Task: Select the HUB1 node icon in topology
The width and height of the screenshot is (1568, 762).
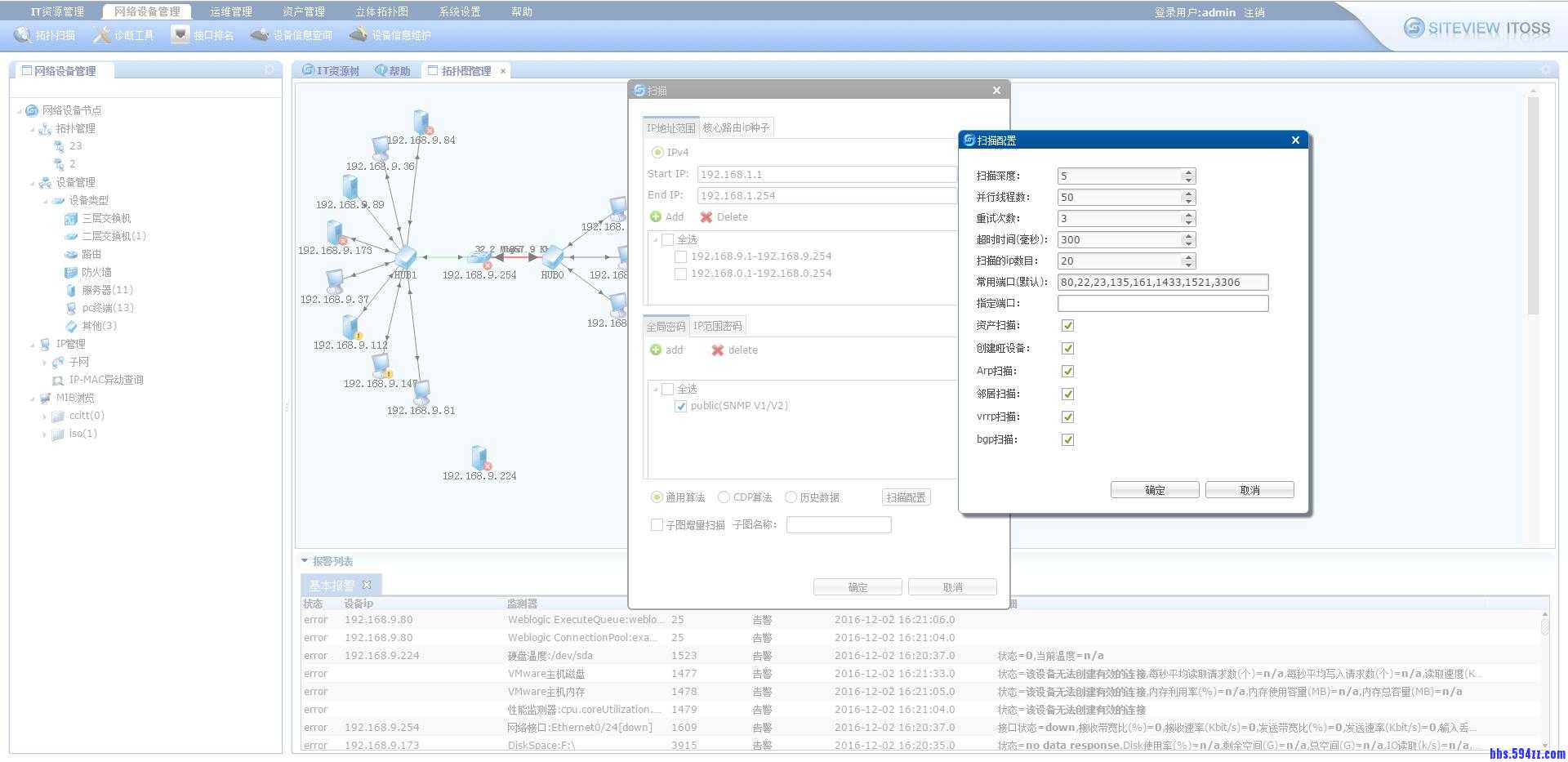Action: point(405,257)
